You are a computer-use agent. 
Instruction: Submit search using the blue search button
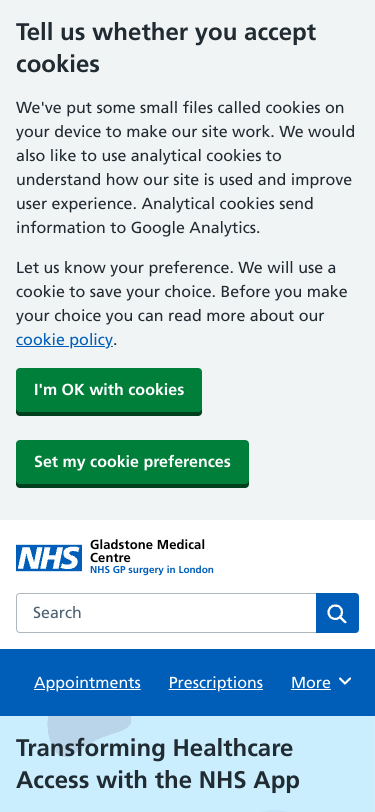click(337, 613)
